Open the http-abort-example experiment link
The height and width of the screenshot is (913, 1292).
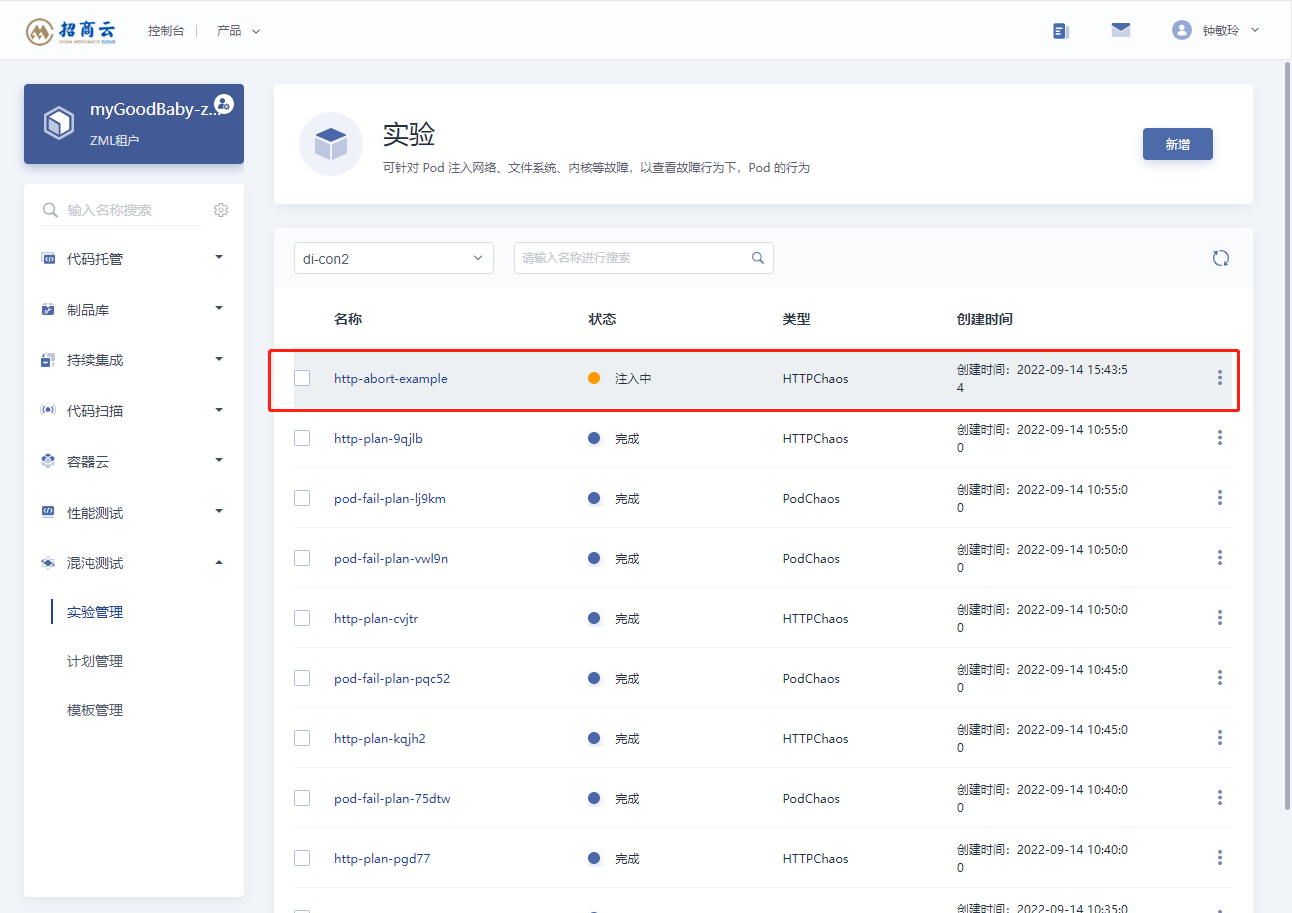(x=391, y=379)
